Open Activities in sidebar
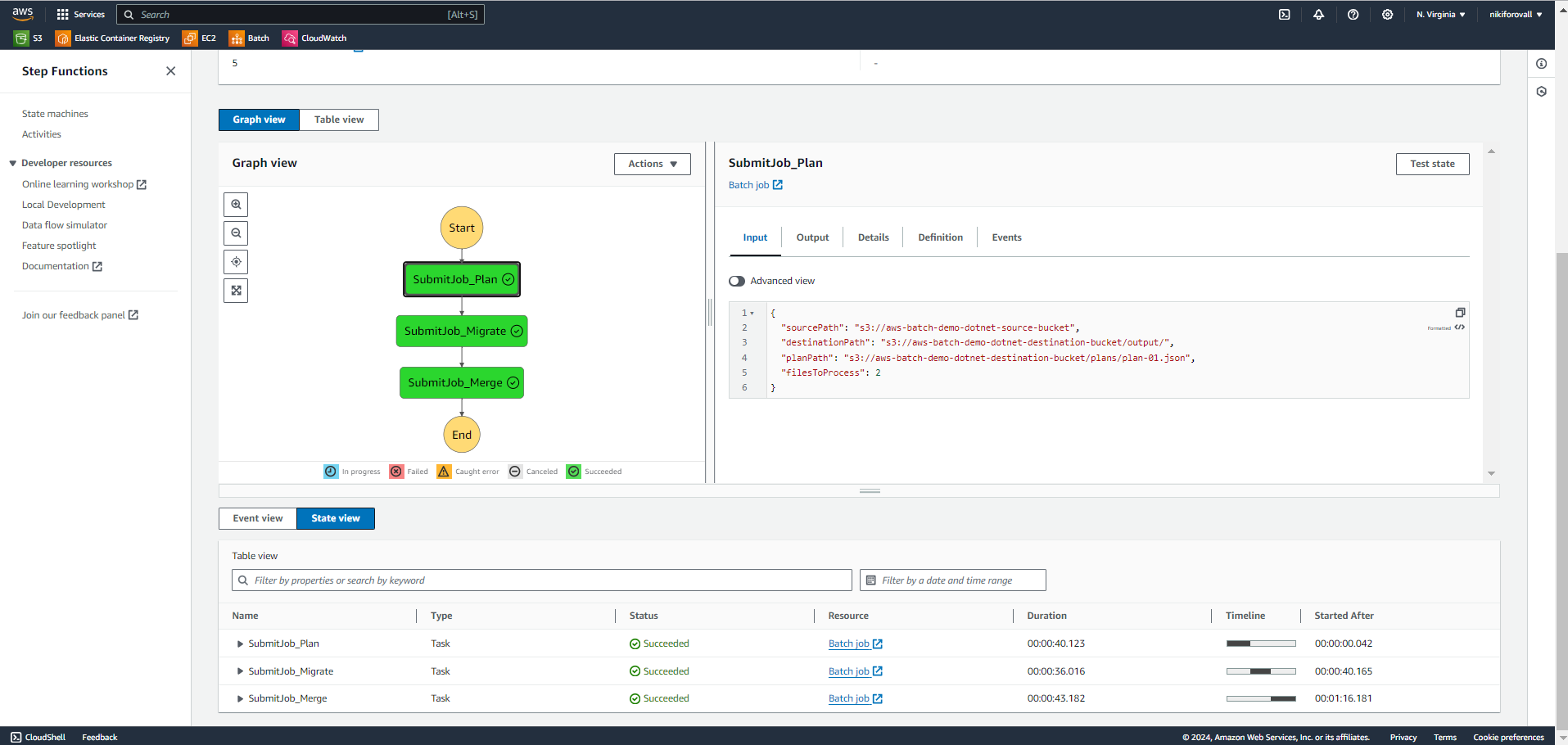Image resolution: width=1568 pixels, height=745 pixels. [42, 134]
